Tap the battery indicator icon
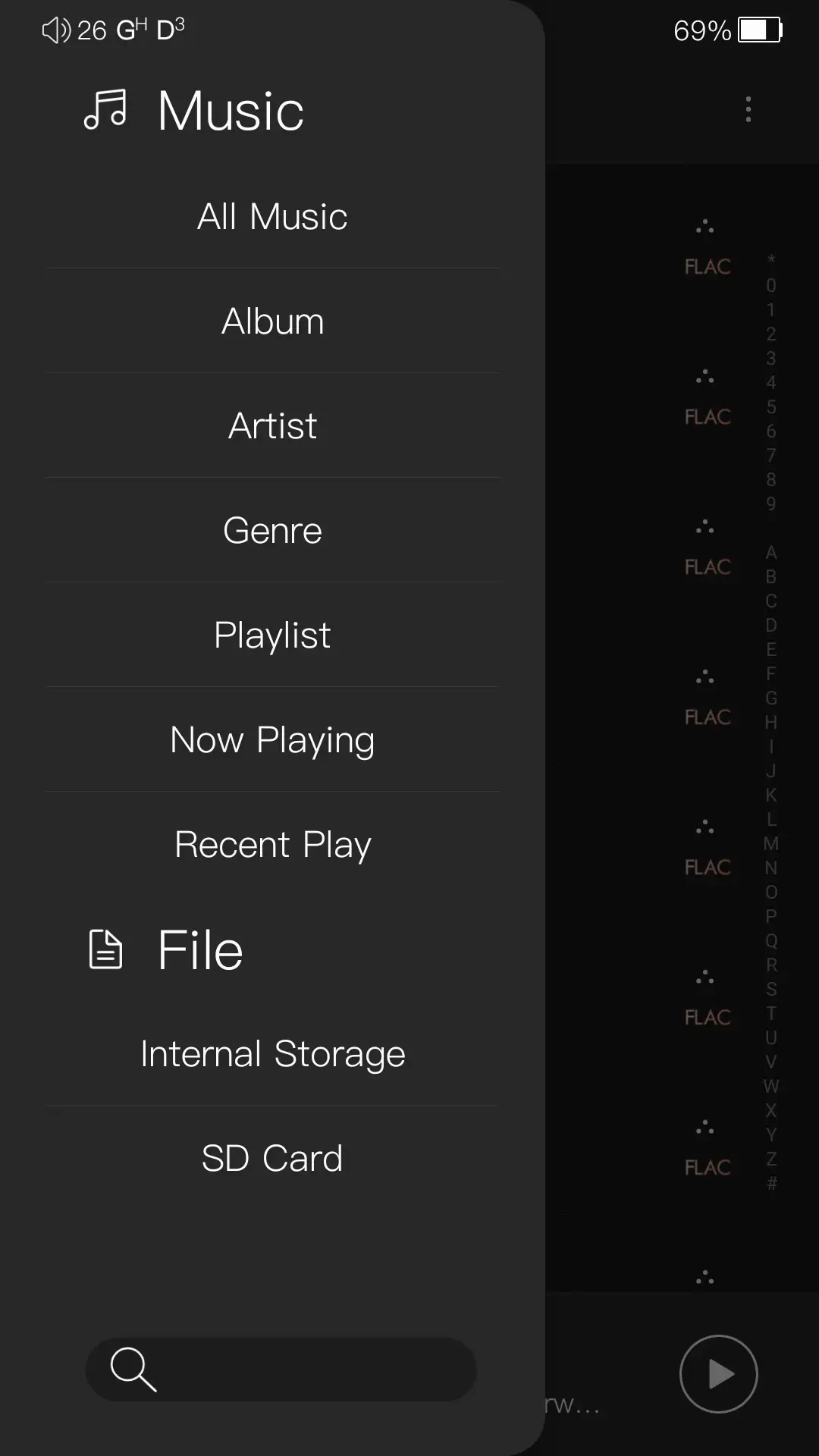The height and width of the screenshot is (1456, 819). tap(760, 30)
